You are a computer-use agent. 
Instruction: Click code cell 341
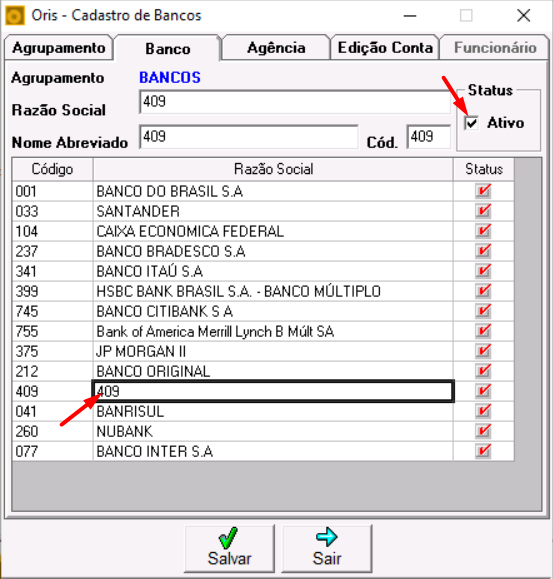click(x=52, y=271)
